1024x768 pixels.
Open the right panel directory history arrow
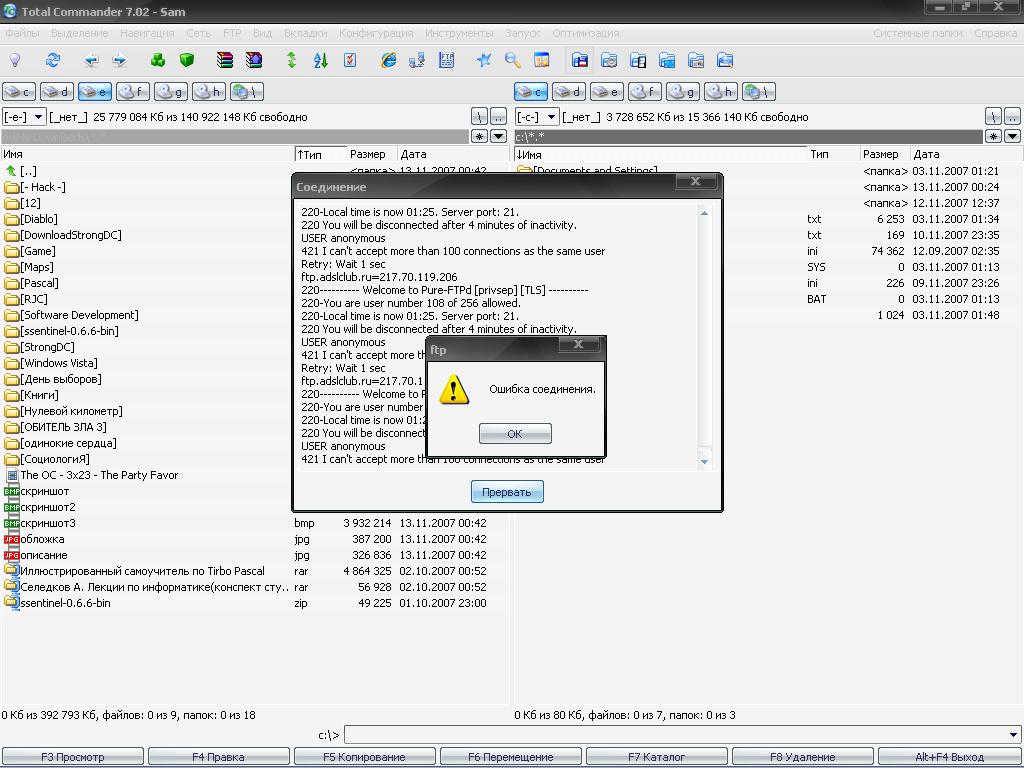pos(1012,136)
